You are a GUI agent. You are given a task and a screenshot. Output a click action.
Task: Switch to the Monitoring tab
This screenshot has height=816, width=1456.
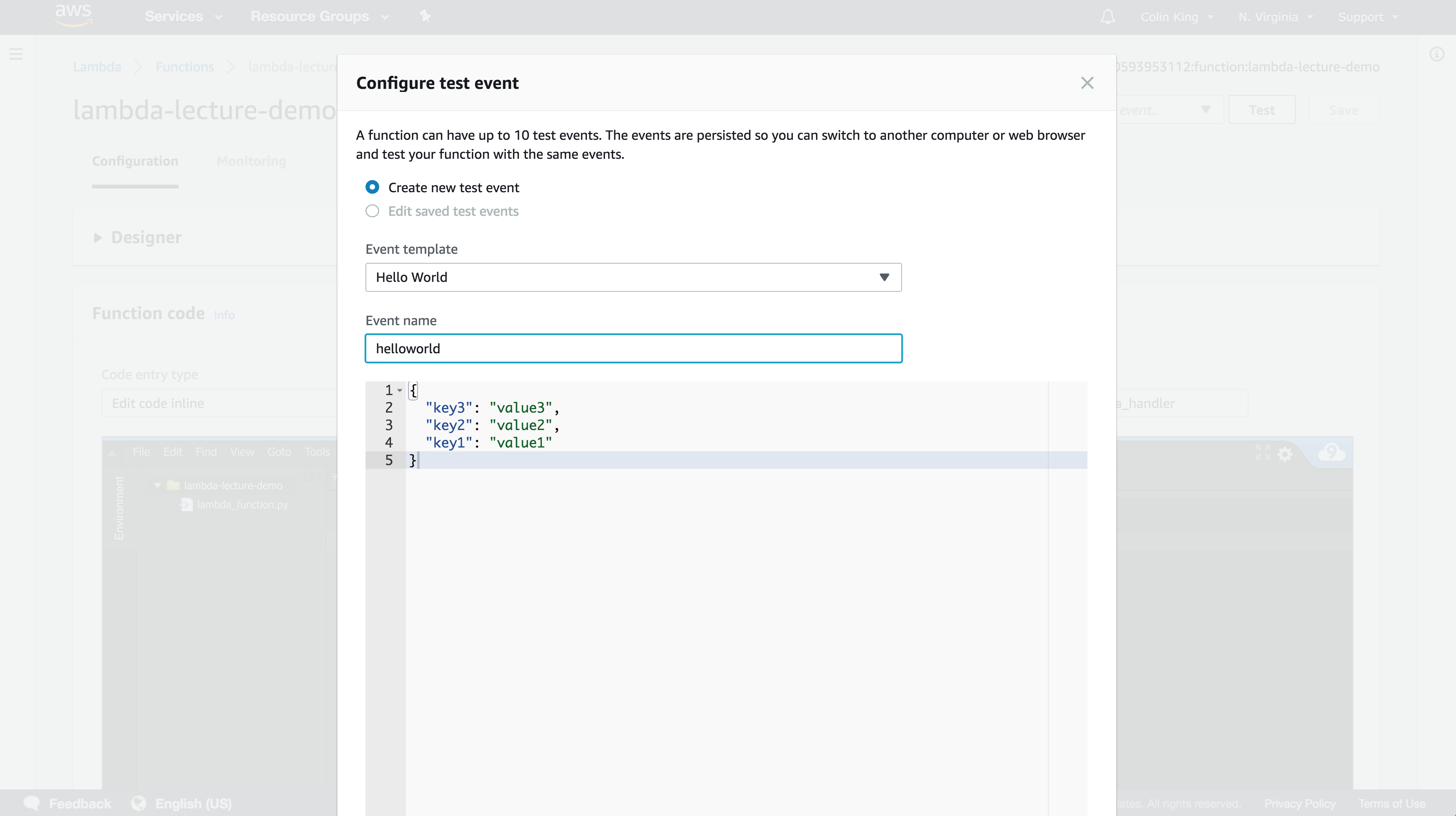pyautogui.click(x=251, y=161)
